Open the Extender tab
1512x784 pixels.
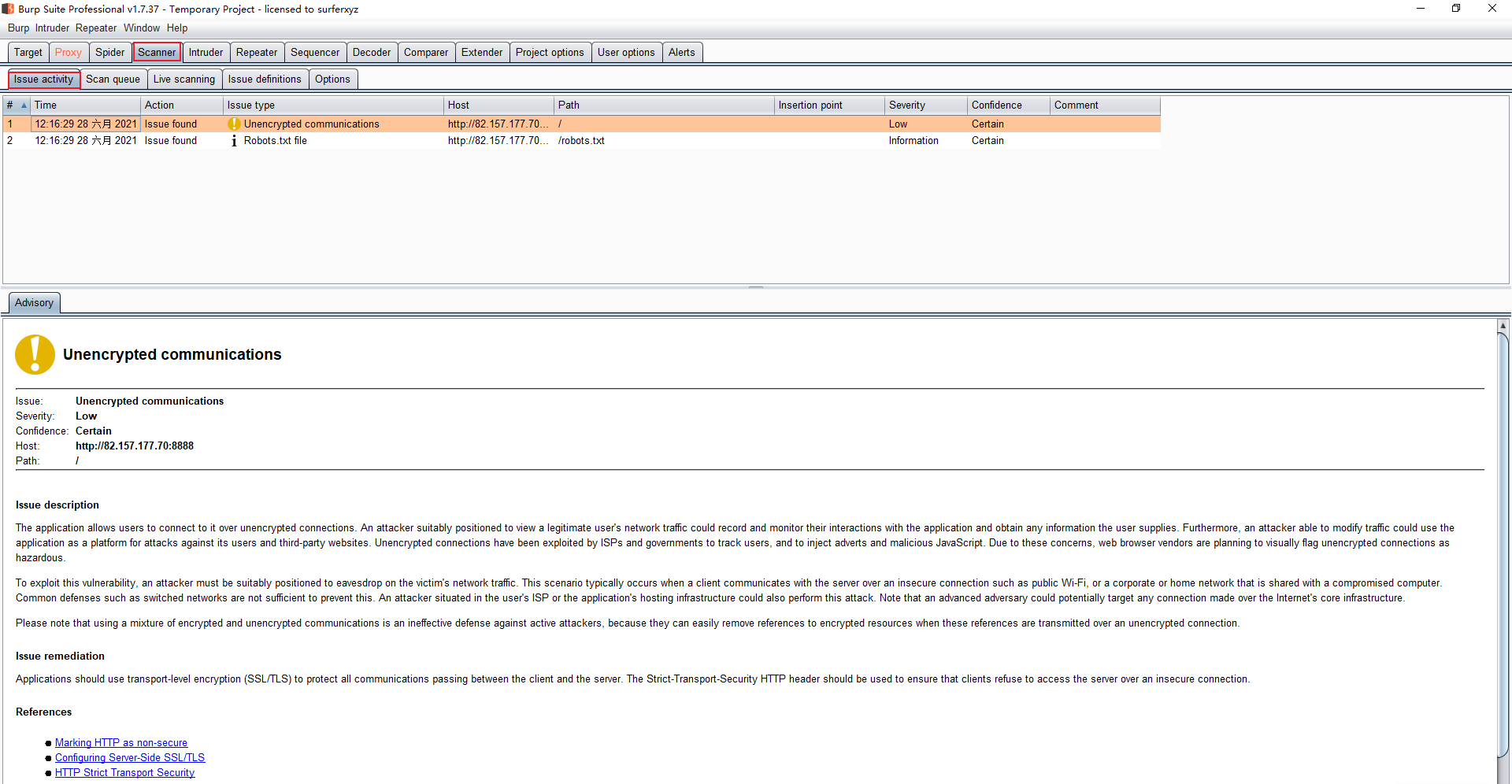click(x=482, y=53)
